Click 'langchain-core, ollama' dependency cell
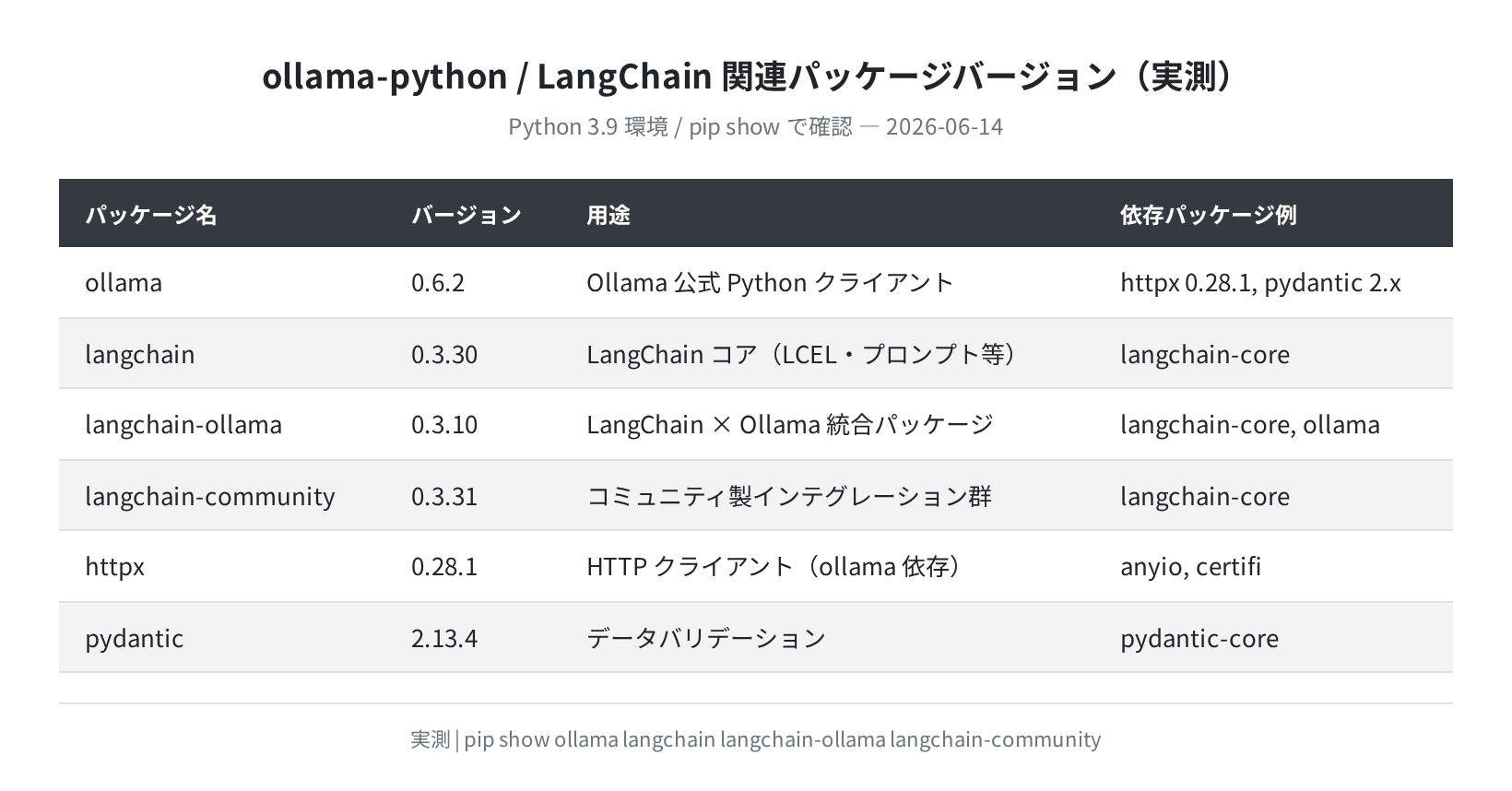The width and height of the screenshot is (1512, 791). tap(1250, 424)
